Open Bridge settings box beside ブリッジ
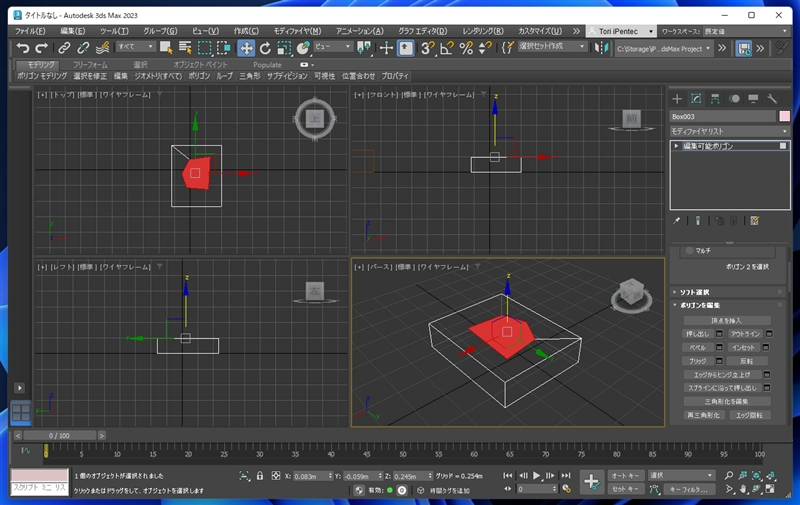The width and height of the screenshot is (800, 505). [719, 361]
